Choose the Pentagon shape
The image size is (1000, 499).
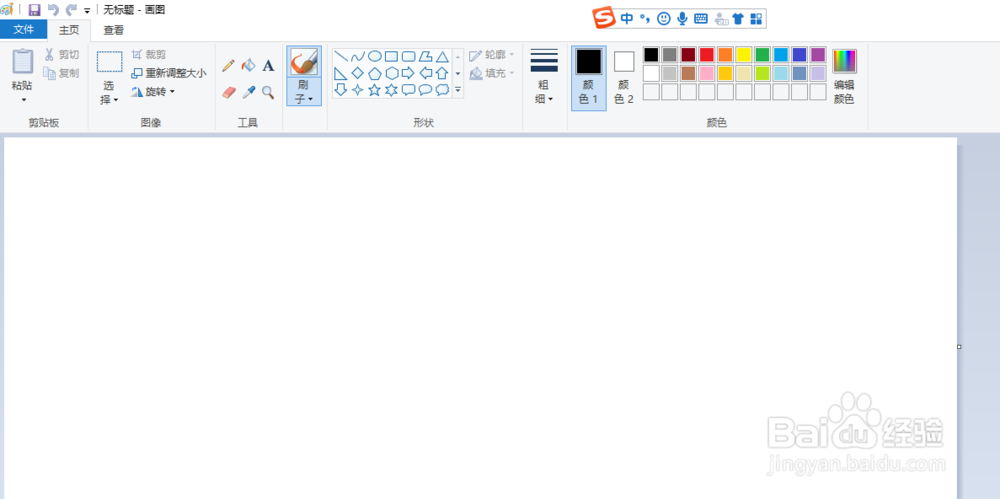point(374,73)
